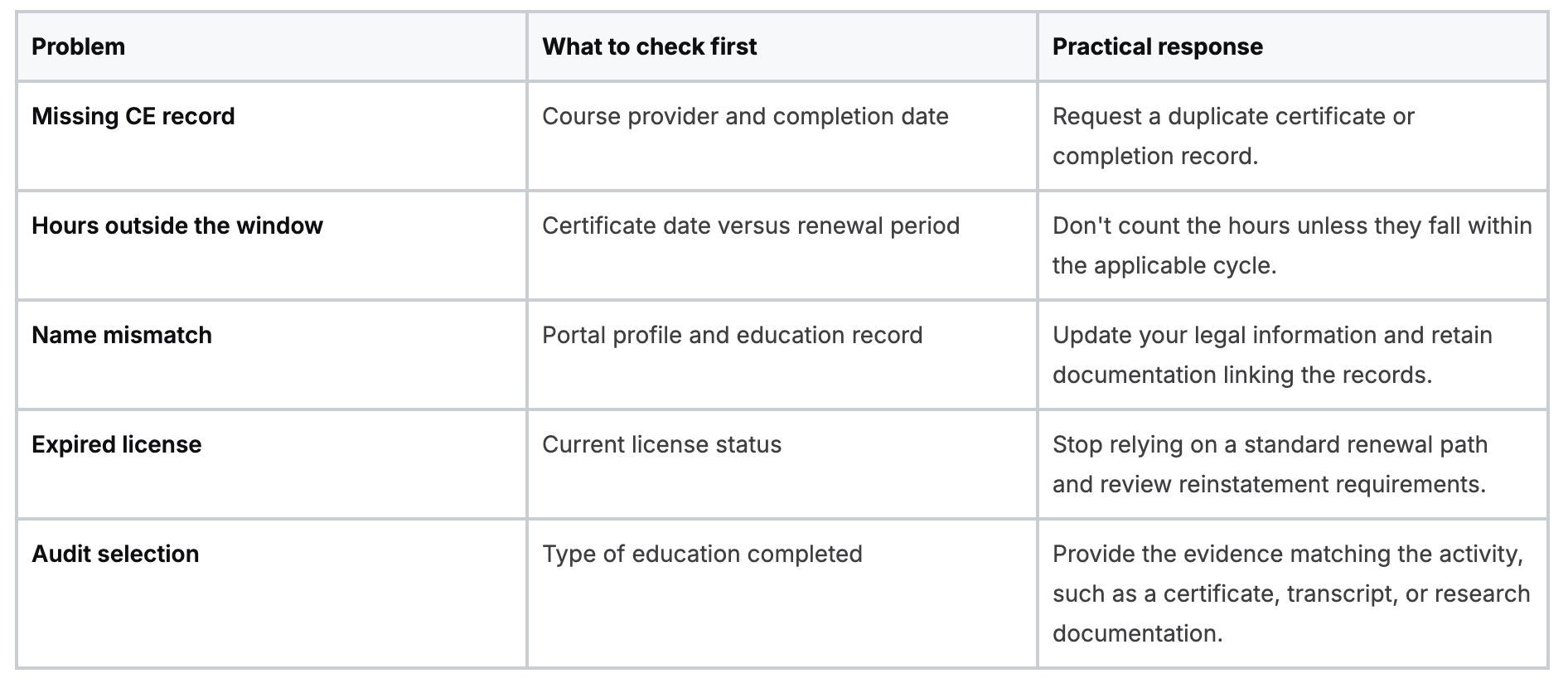This screenshot has height=683, width=1568.
Task: Select the 'Name mismatch' row label
Action: click(x=122, y=335)
